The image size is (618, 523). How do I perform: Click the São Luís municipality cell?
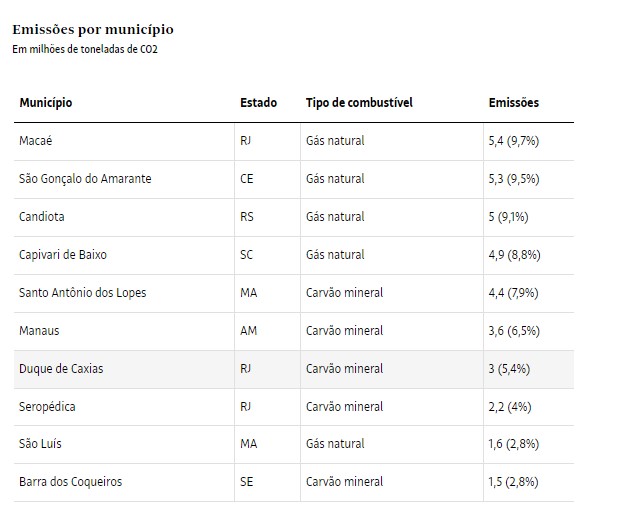(41, 444)
